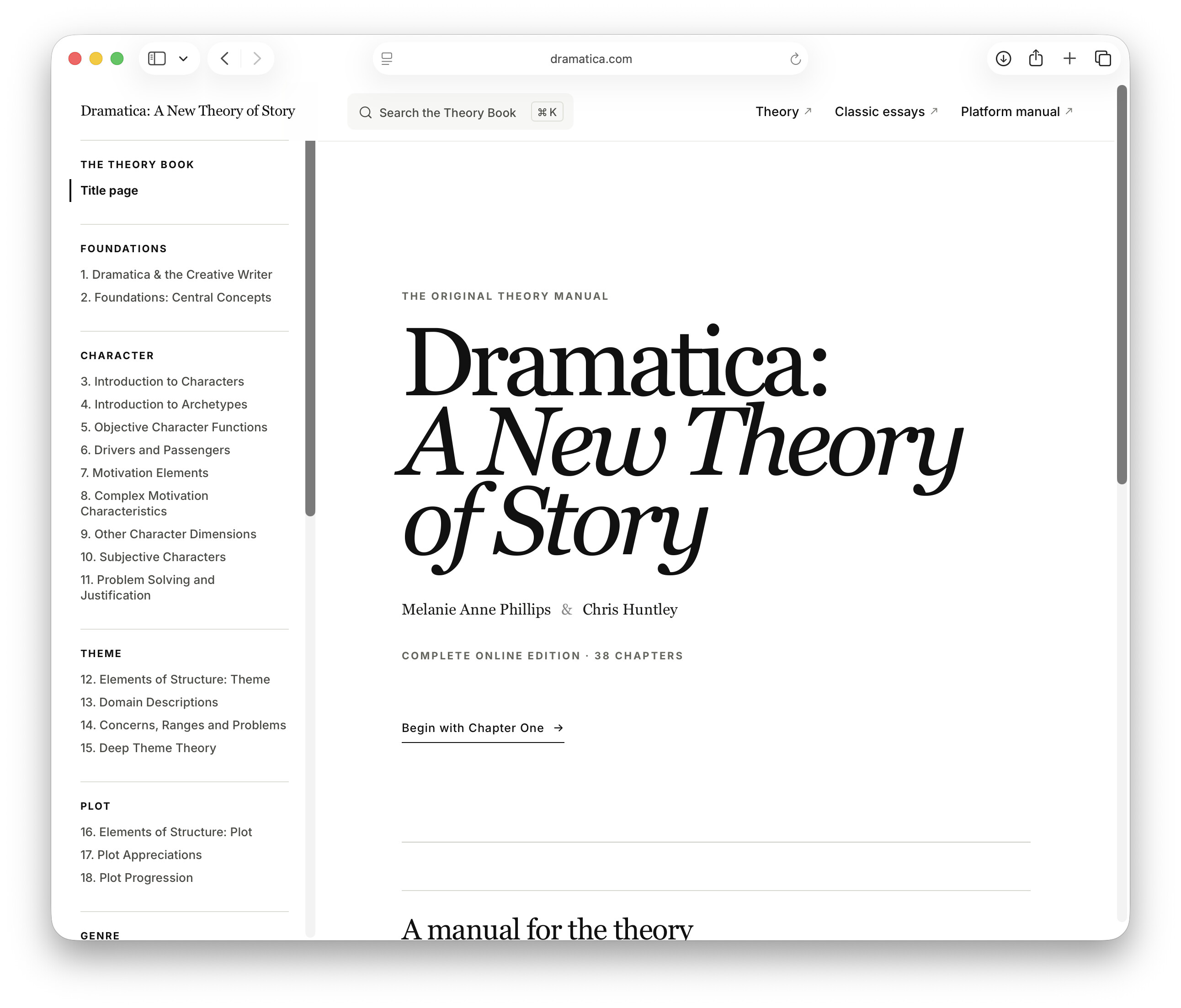The height and width of the screenshot is (1008, 1181).
Task: Click the magnifying glass search icon
Action: [x=365, y=113]
